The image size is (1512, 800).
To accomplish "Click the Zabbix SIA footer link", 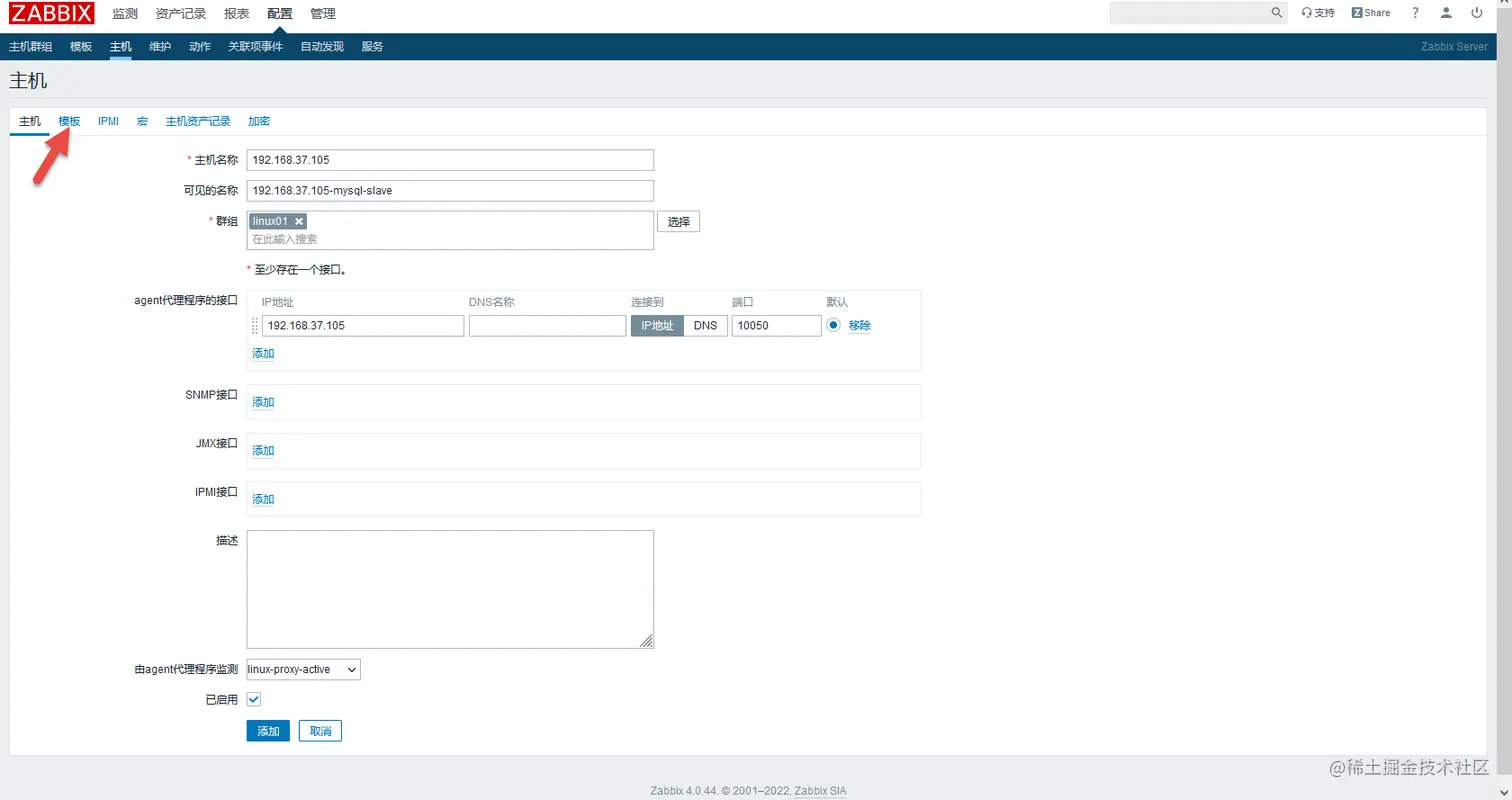I will pyautogui.click(x=821, y=791).
